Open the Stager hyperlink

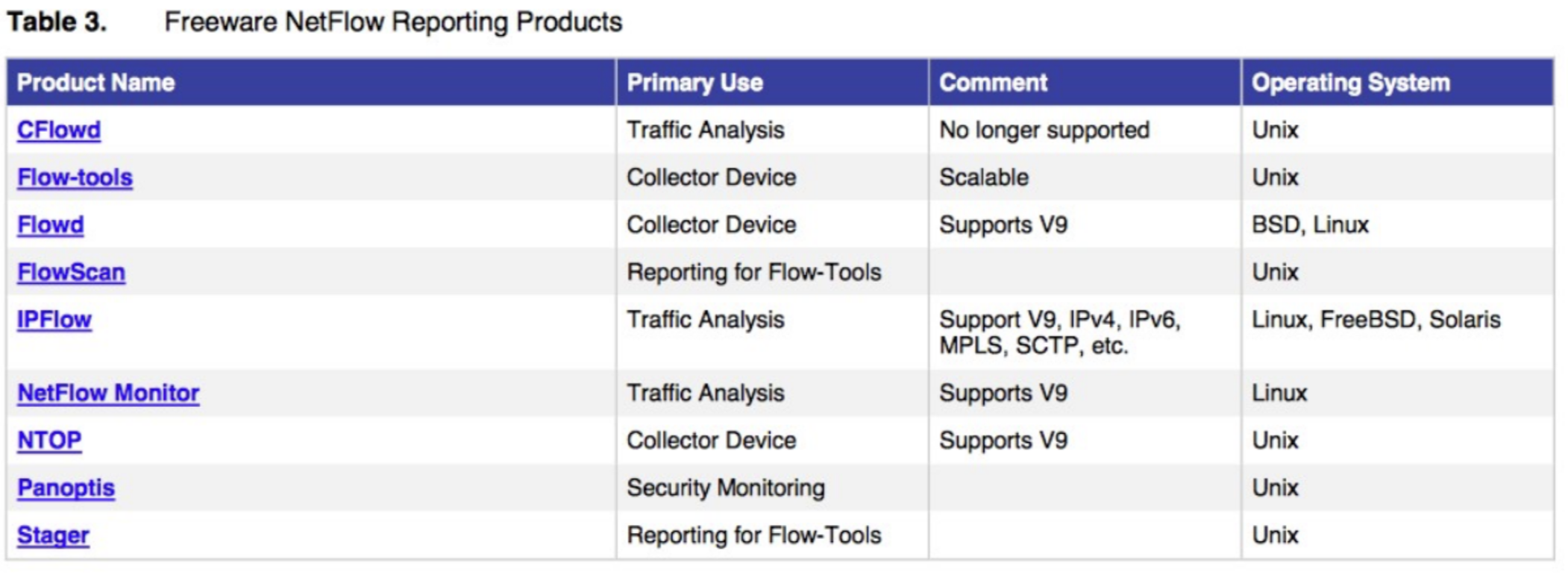click(54, 535)
